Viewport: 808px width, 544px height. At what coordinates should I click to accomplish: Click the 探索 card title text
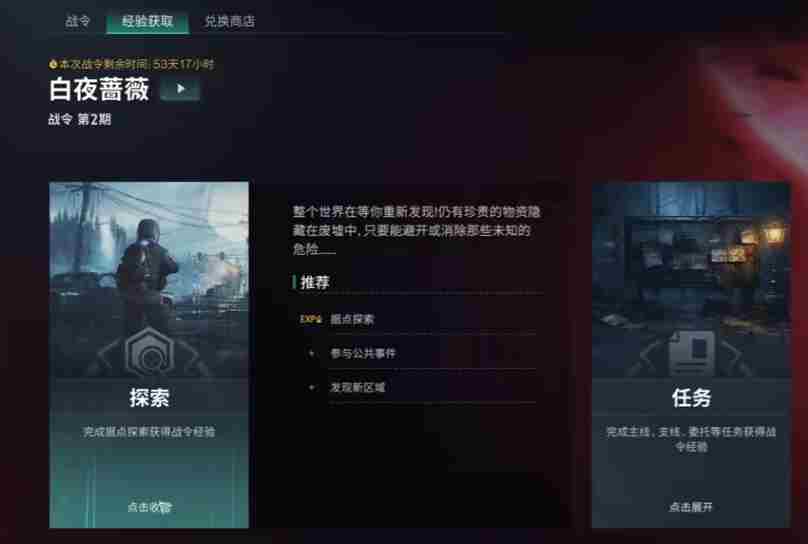click(x=149, y=398)
